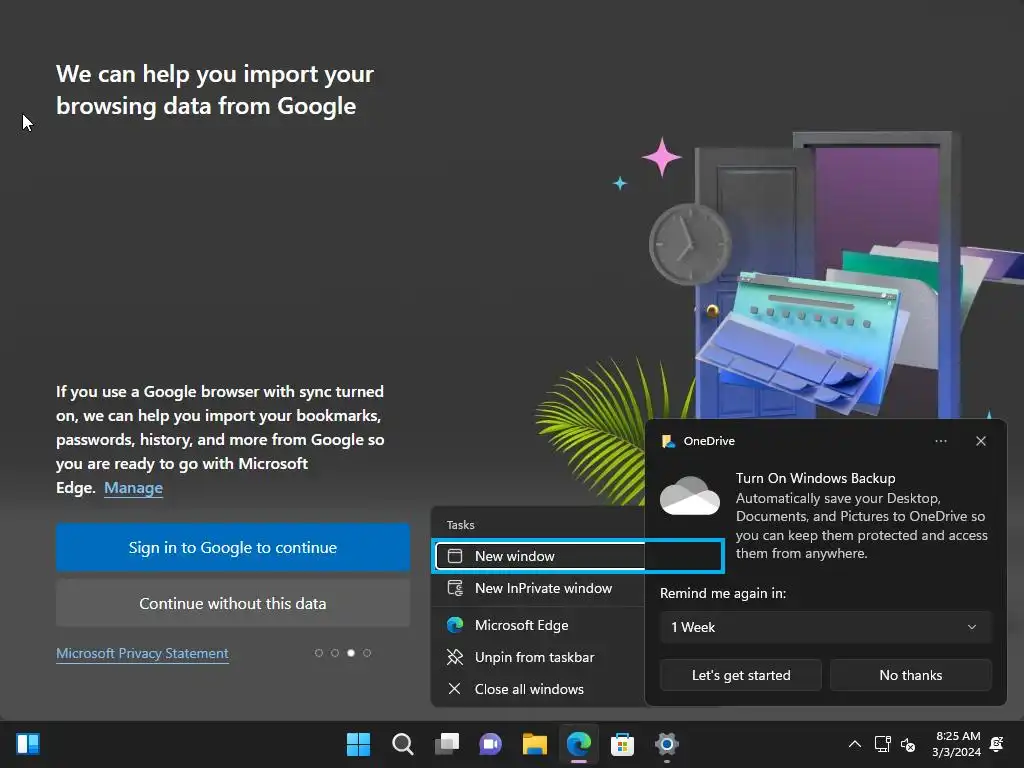Show hidden system tray icons
1024x768 pixels.
pyautogui.click(x=854, y=744)
